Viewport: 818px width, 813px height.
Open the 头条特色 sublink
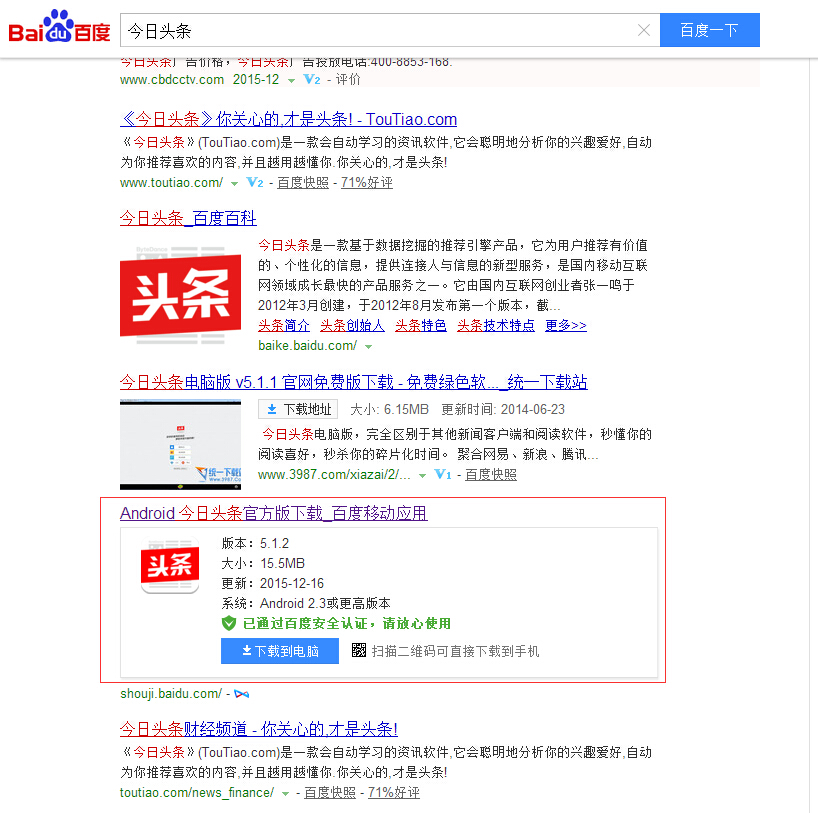(420, 326)
